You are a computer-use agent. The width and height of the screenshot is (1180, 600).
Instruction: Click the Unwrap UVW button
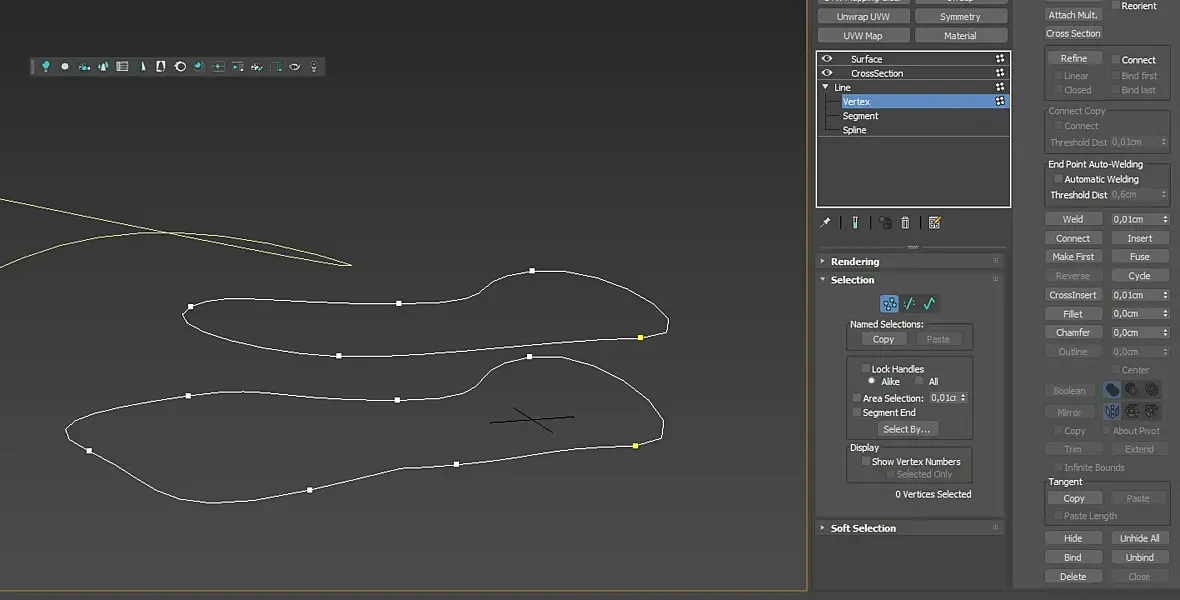point(863,17)
